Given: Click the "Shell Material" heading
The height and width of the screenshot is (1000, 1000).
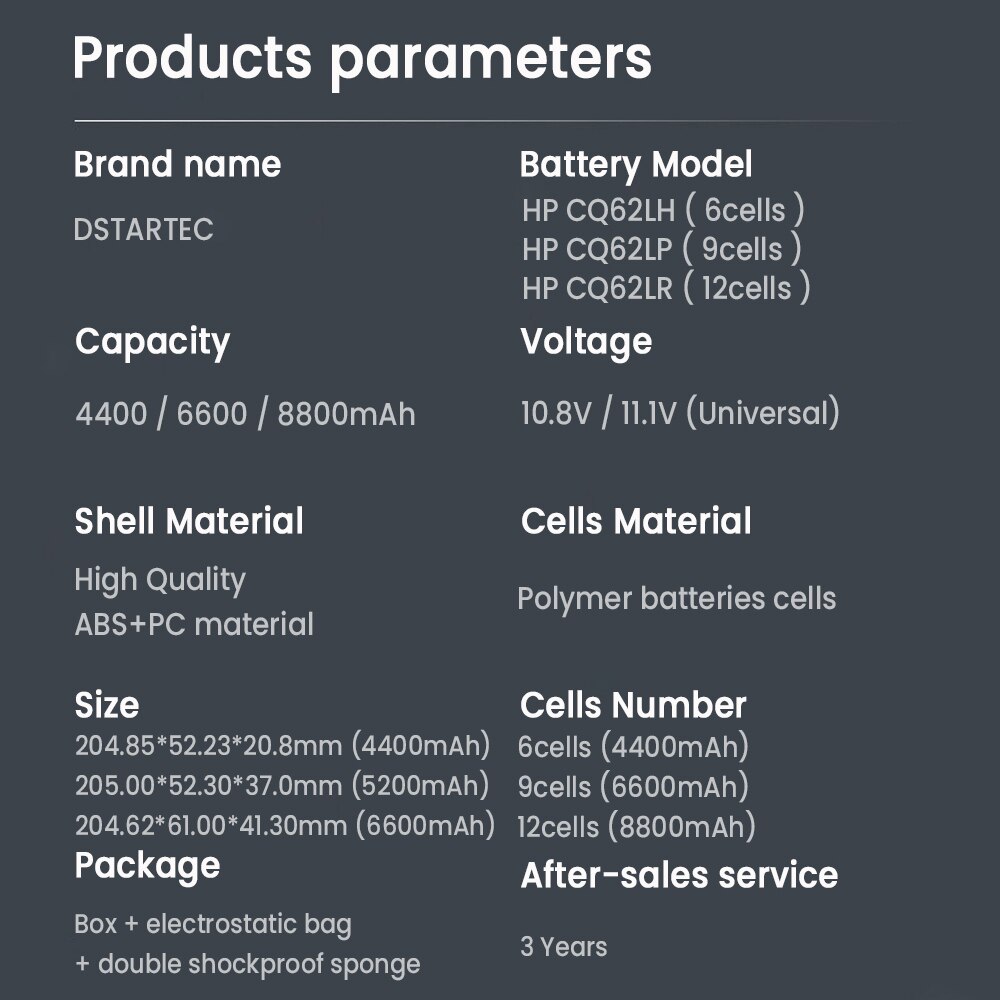Looking at the screenshot, I should (189, 521).
